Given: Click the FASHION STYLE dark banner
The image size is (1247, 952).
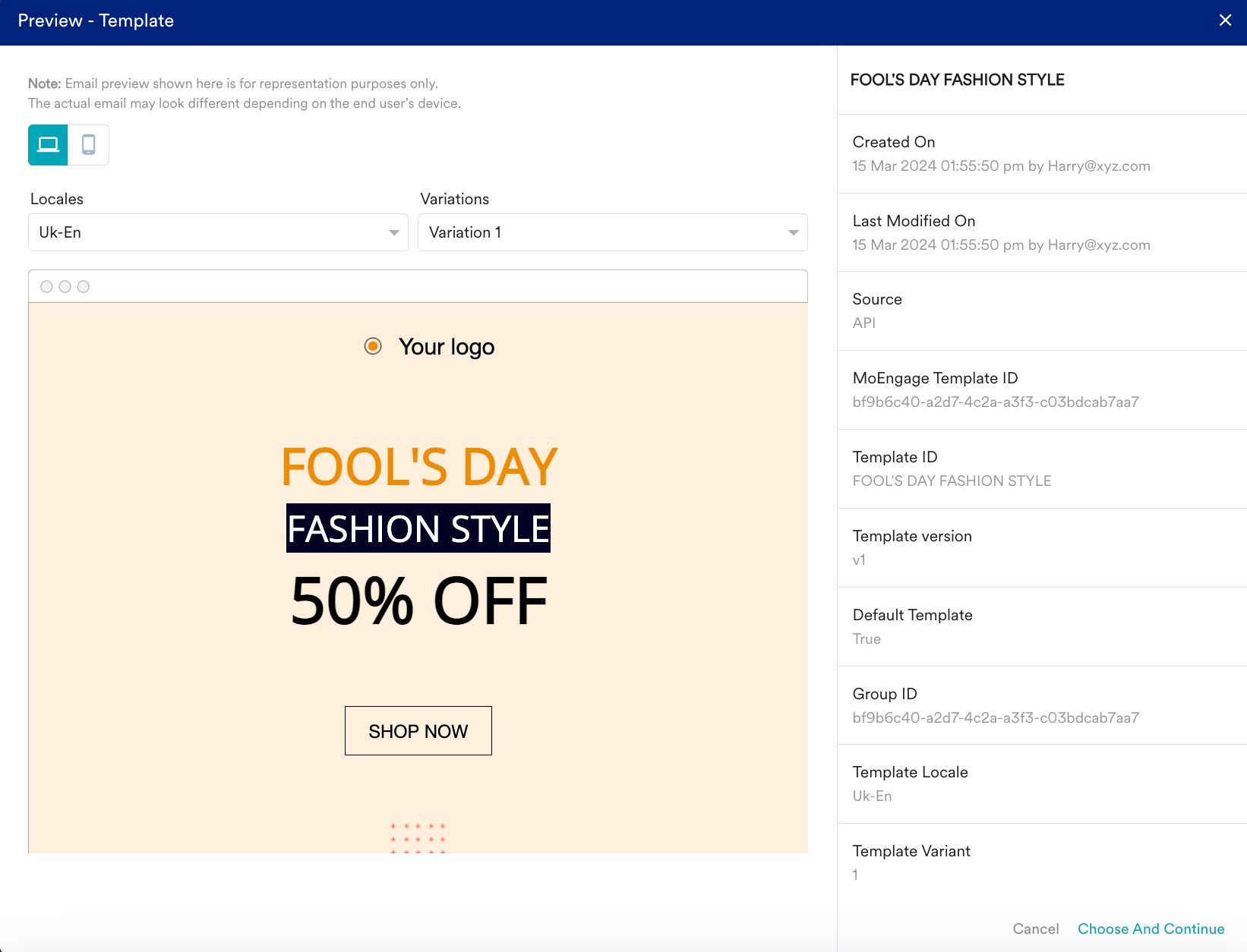Looking at the screenshot, I should click(x=418, y=528).
